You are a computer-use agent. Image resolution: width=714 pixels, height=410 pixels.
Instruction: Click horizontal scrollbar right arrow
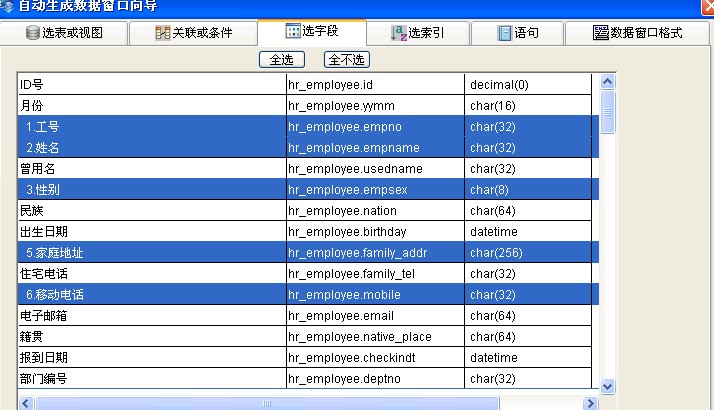click(x=591, y=403)
